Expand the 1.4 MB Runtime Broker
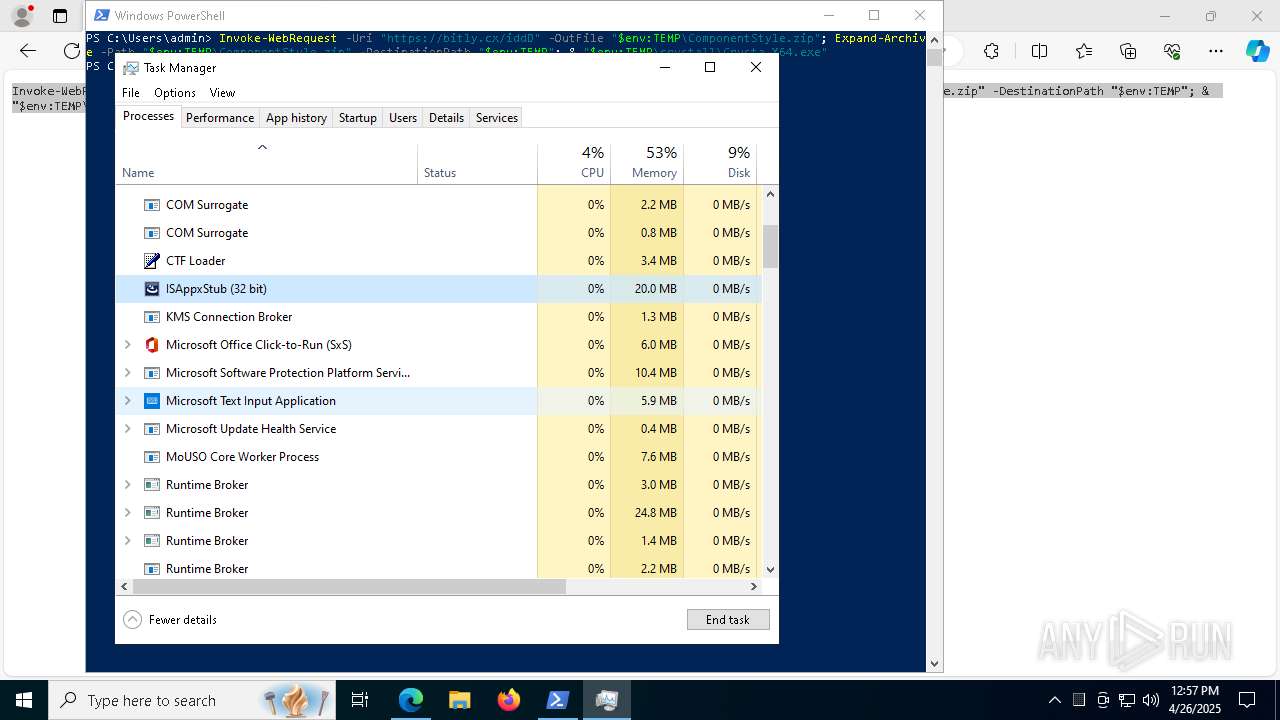1280x720 pixels. tap(127, 541)
